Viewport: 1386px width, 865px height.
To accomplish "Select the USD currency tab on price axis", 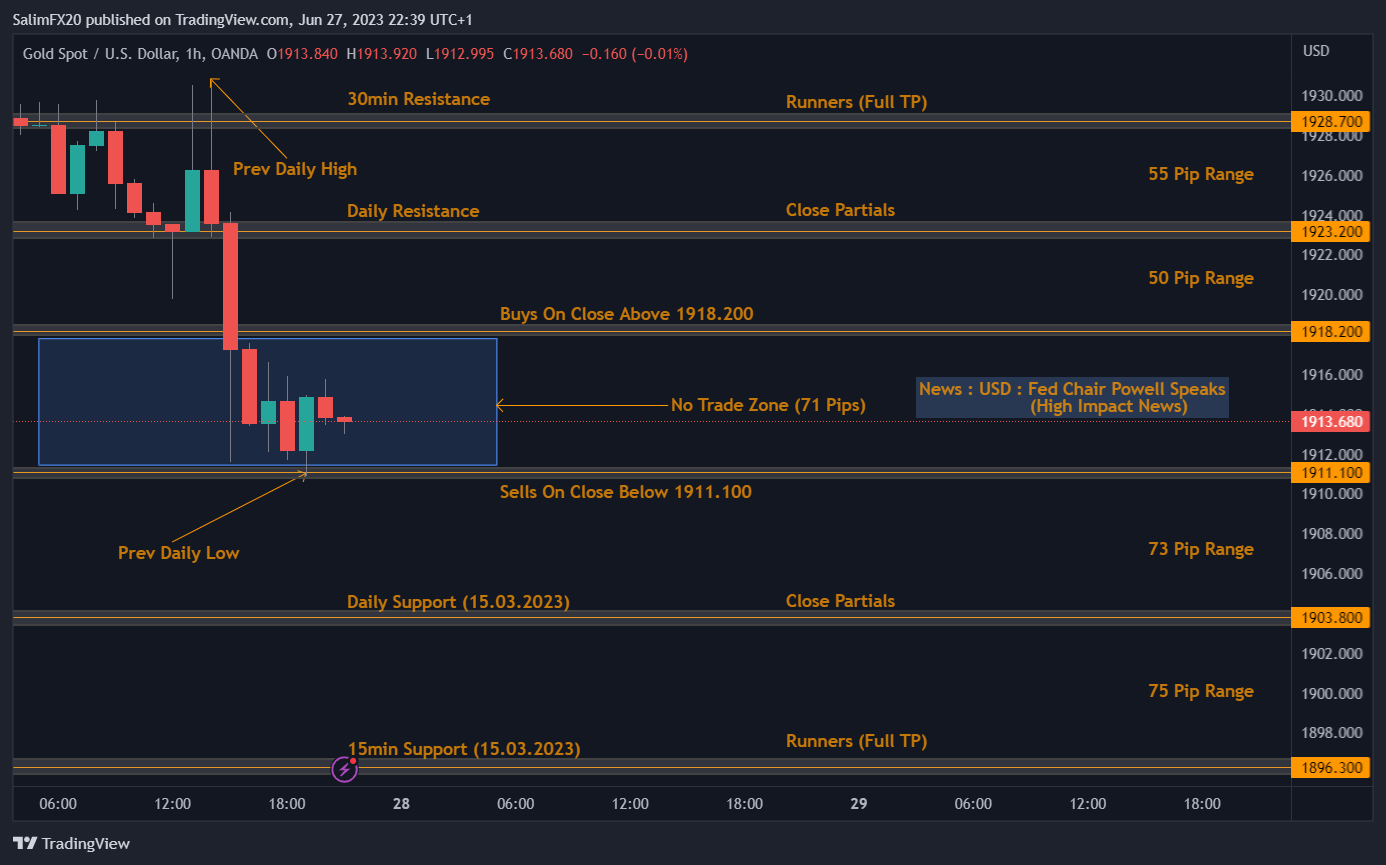I will coord(1317,50).
